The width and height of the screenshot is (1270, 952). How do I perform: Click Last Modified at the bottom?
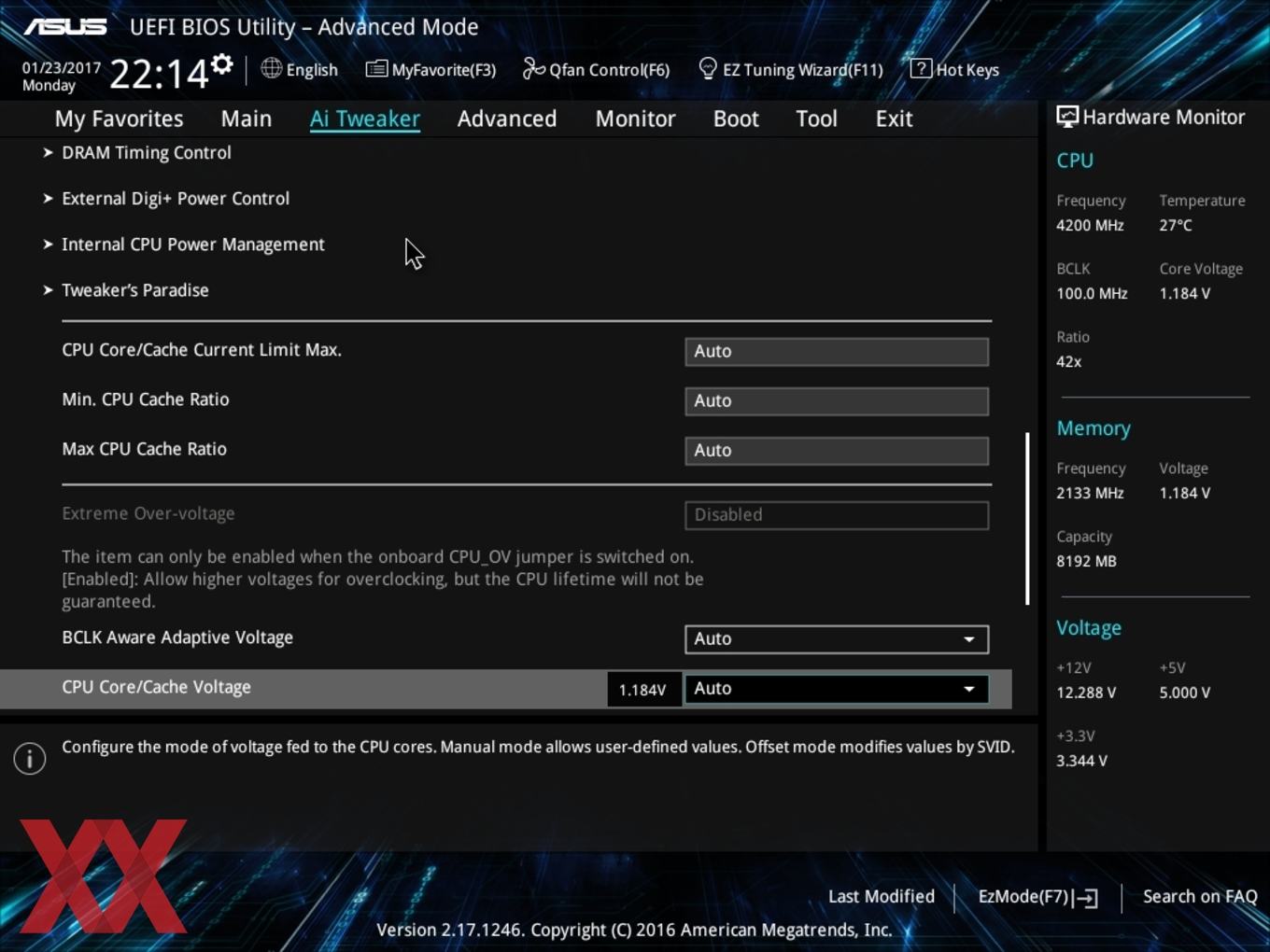pos(882,896)
